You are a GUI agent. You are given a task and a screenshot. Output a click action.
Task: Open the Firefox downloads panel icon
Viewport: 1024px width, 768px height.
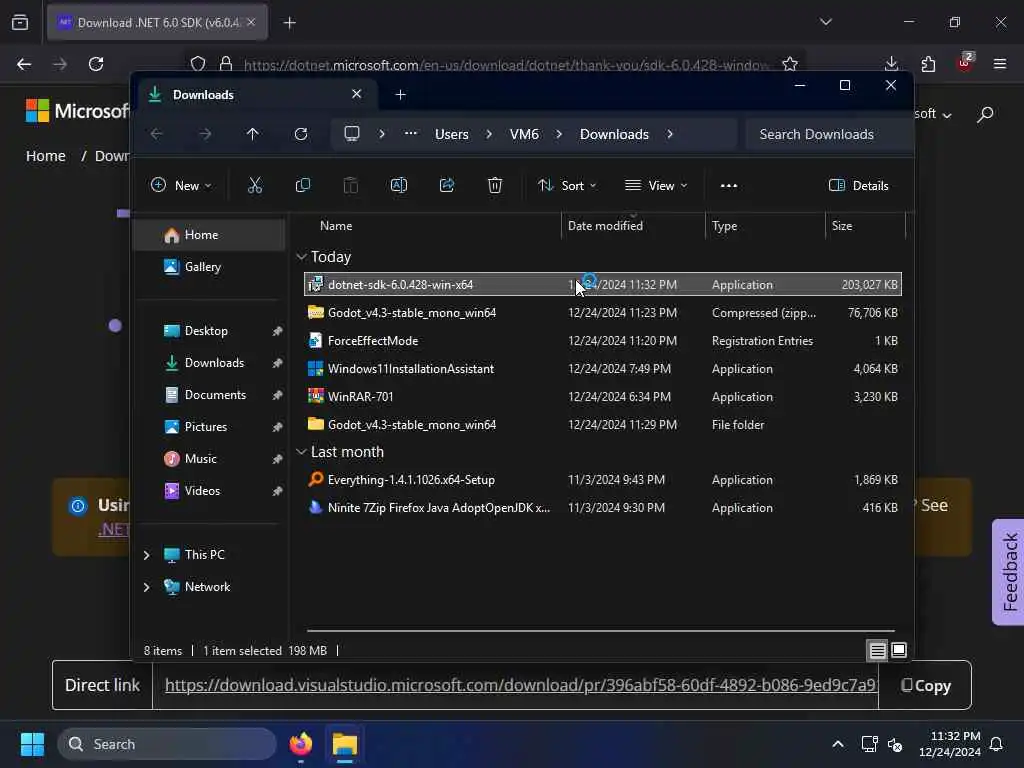pyautogui.click(x=891, y=64)
